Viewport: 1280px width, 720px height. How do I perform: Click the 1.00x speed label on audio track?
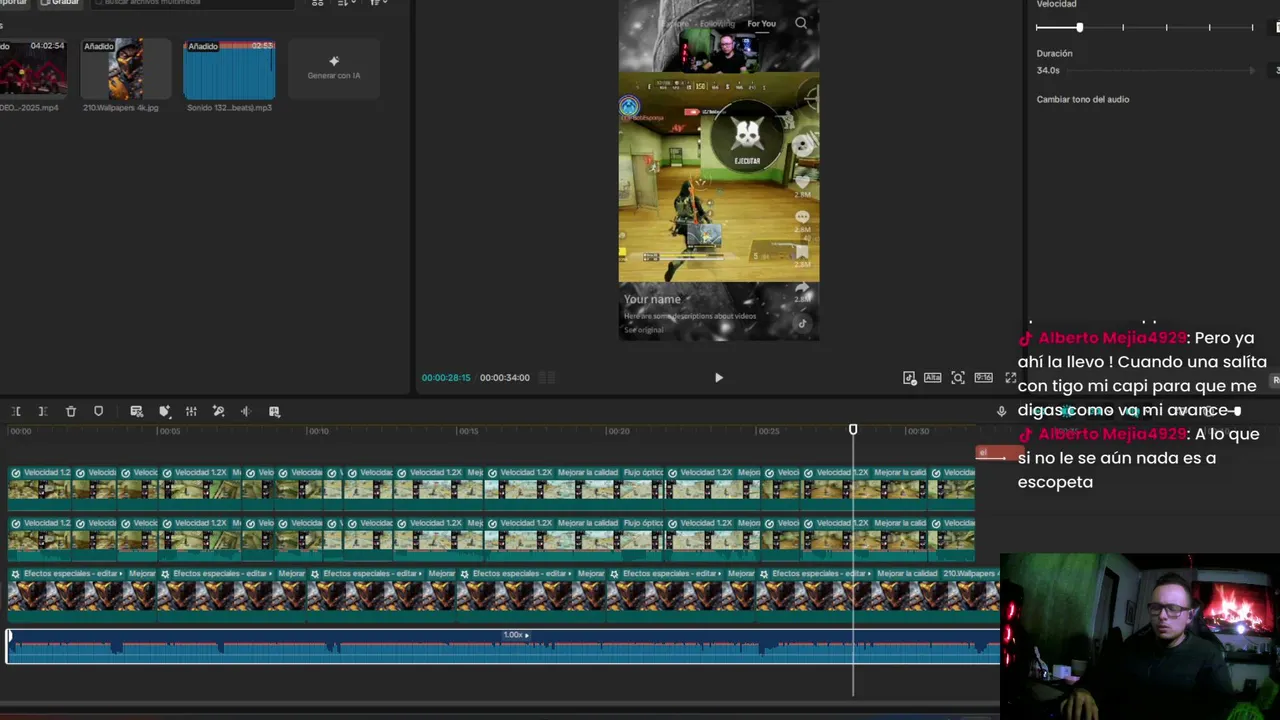tap(515, 635)
